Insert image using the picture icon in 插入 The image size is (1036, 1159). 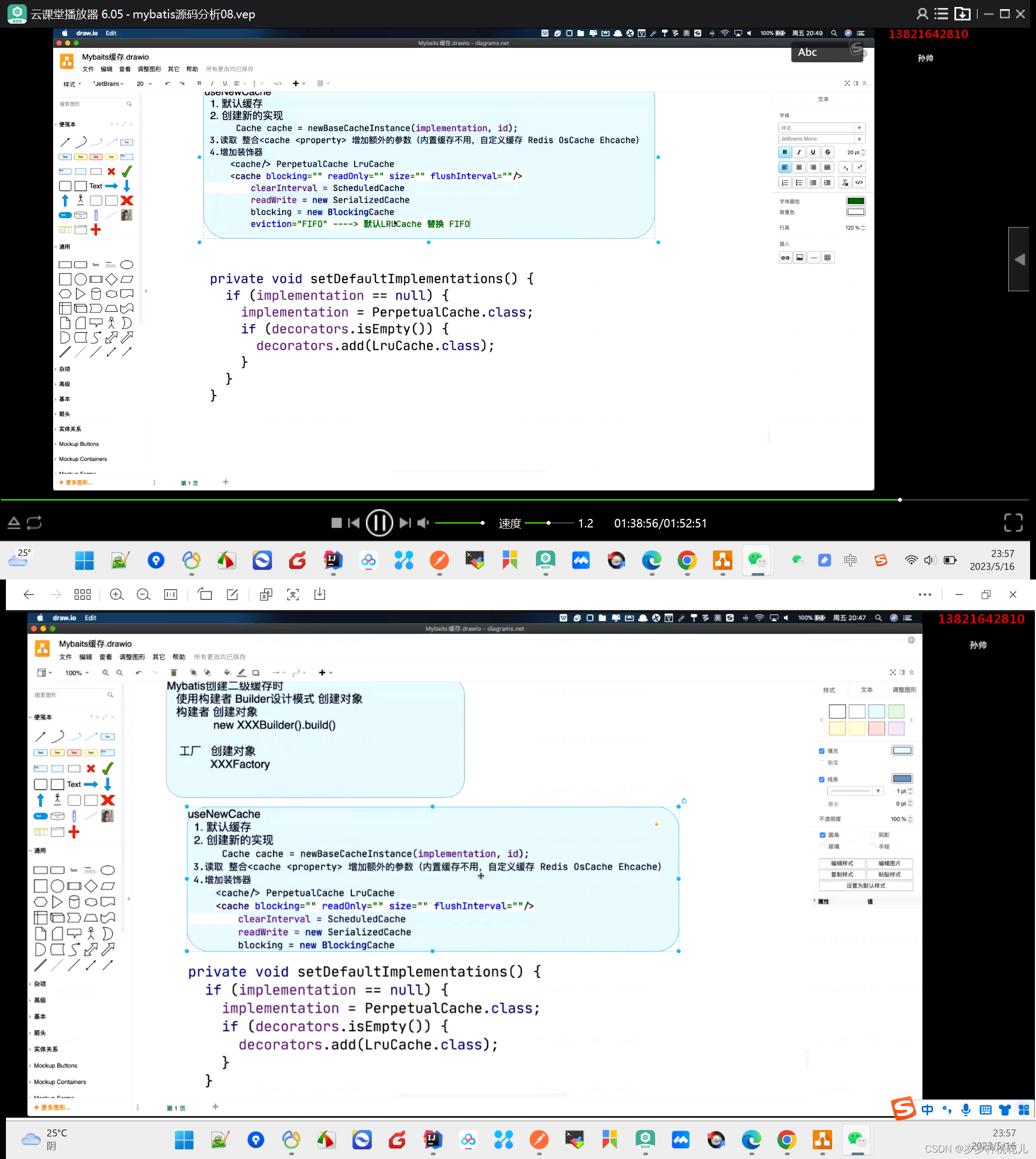click(x=800, y=258)
